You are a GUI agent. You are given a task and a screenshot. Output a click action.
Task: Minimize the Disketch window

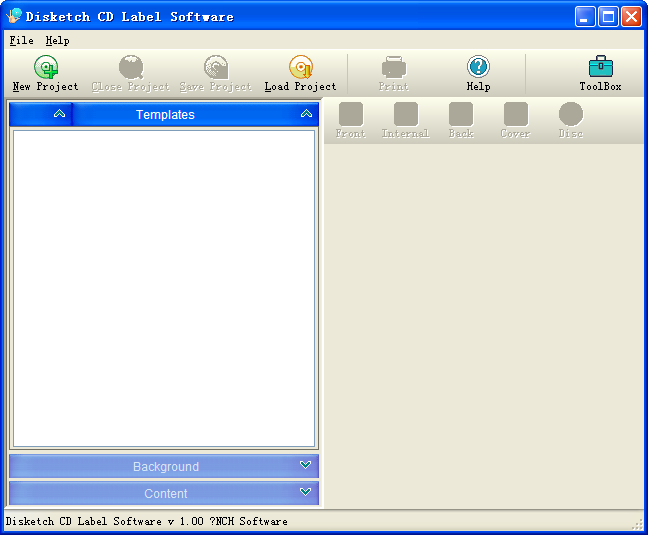(x=585, y=17)
